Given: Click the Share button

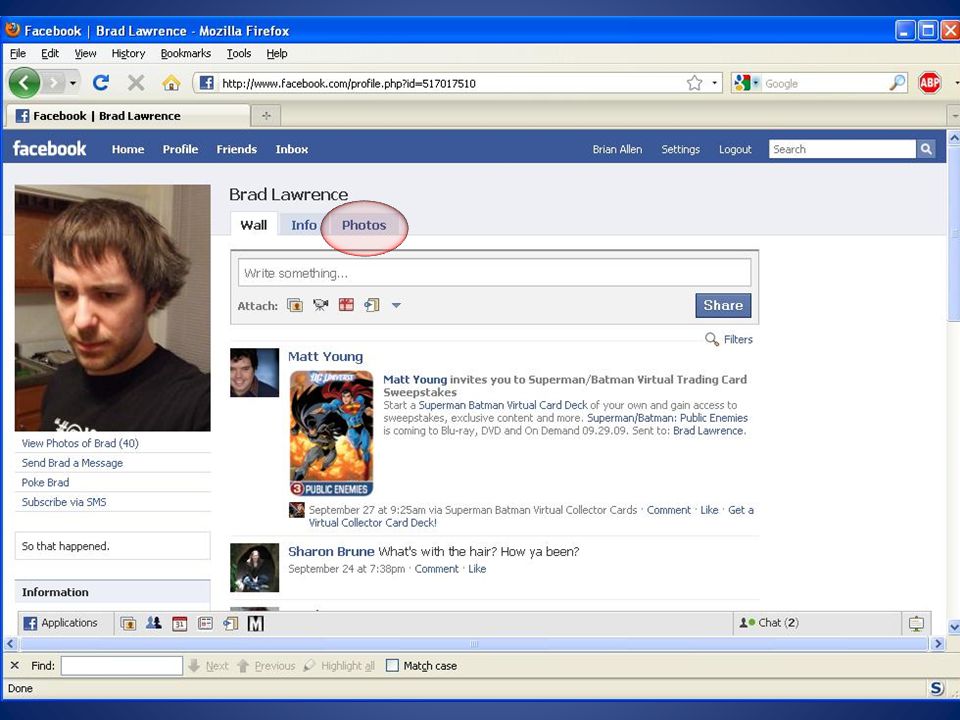Looking at the screenshot, I should [723, 305].
